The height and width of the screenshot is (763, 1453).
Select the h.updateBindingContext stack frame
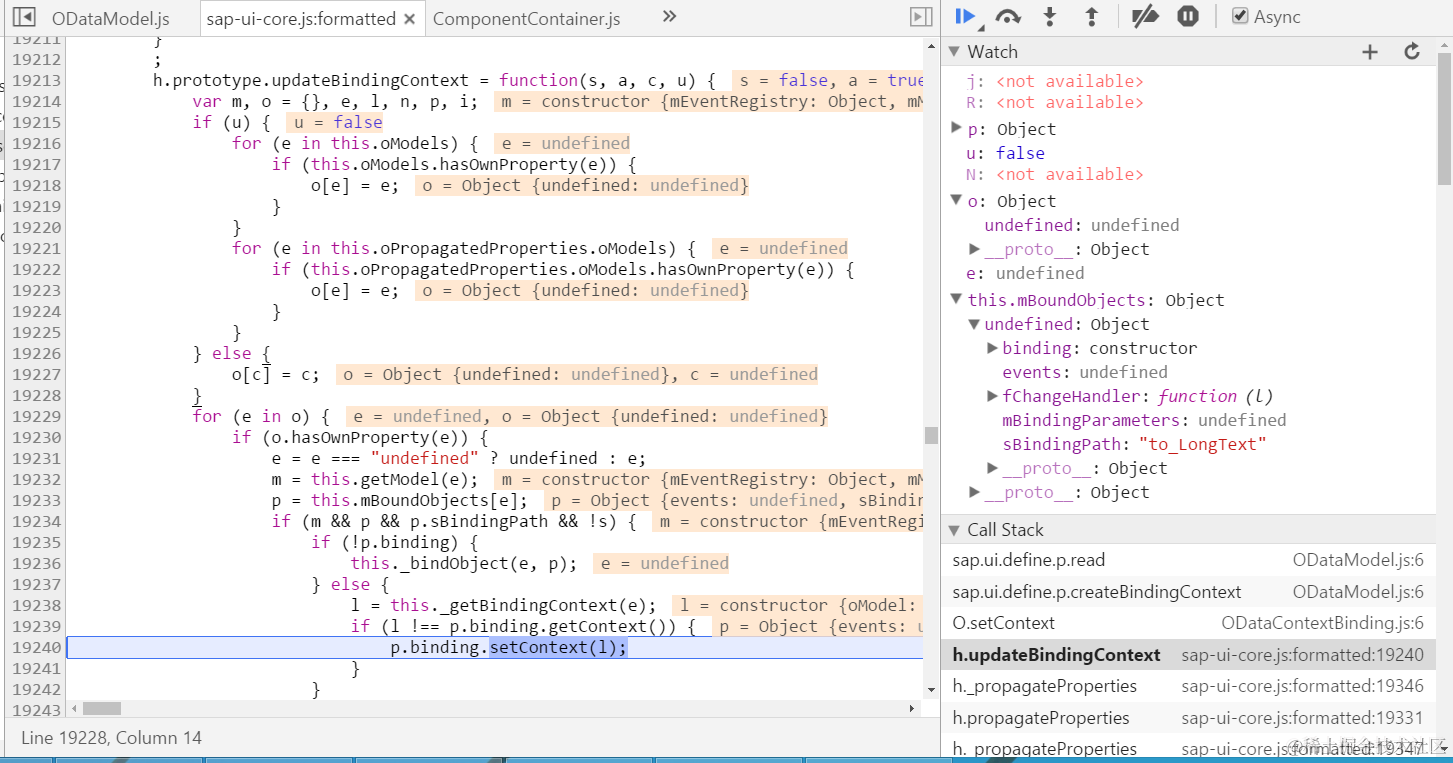(x=1188, y=655)
